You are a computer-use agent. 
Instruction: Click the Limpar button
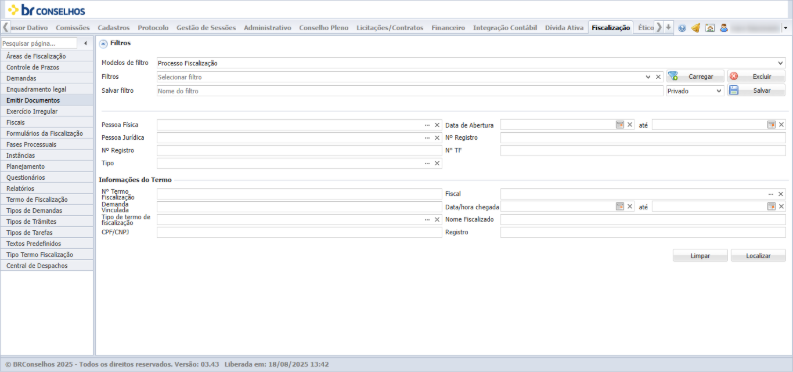coord(700,256)
